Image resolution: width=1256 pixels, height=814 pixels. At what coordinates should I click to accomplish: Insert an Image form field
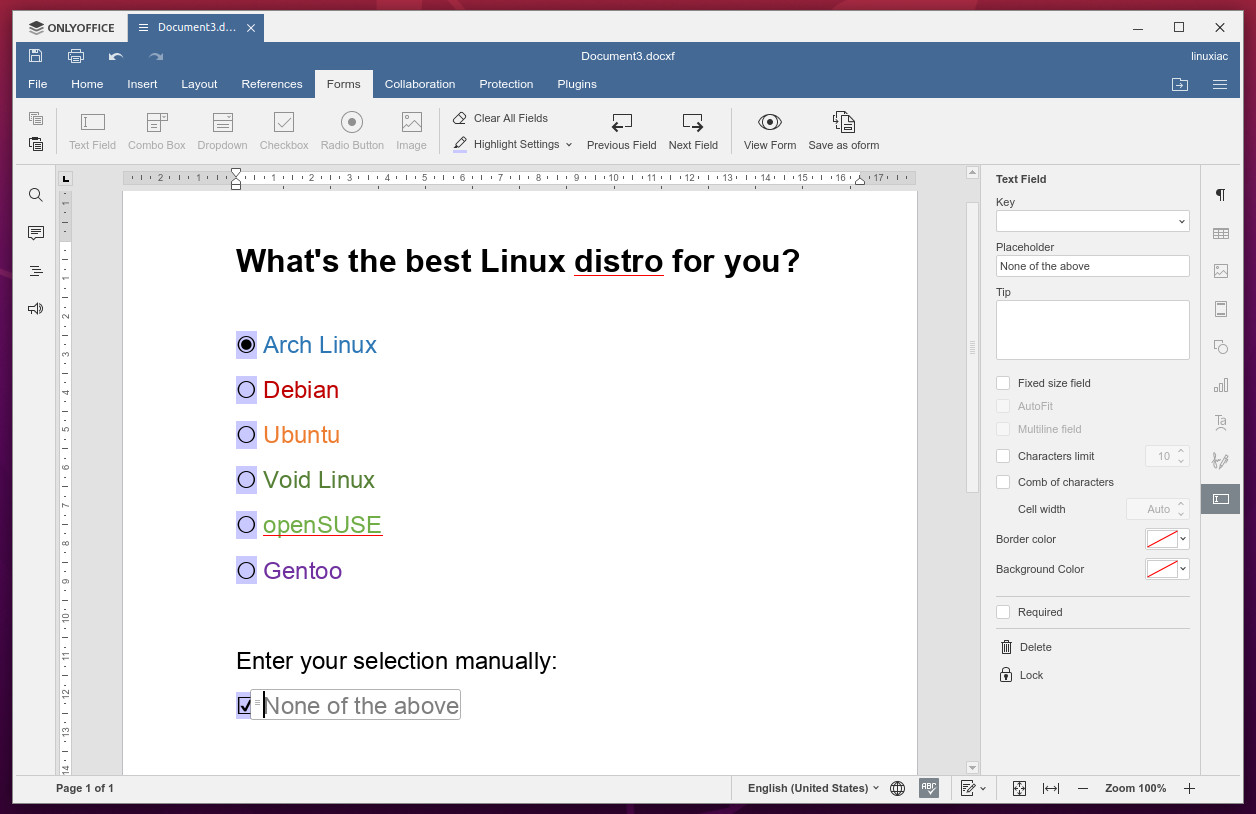411,131
